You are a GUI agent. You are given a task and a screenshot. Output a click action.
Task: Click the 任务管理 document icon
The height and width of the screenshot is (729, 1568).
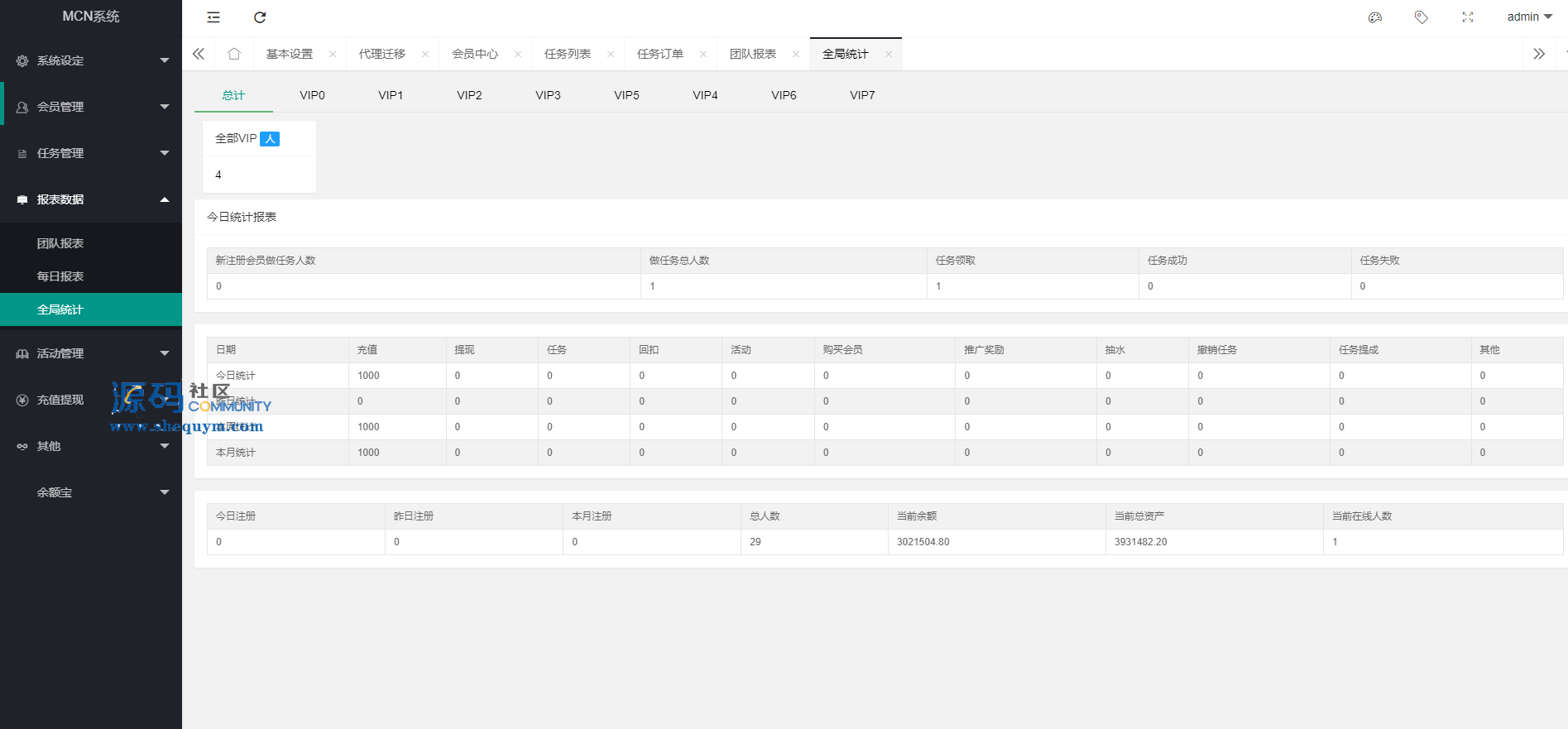tap(22, 153)
